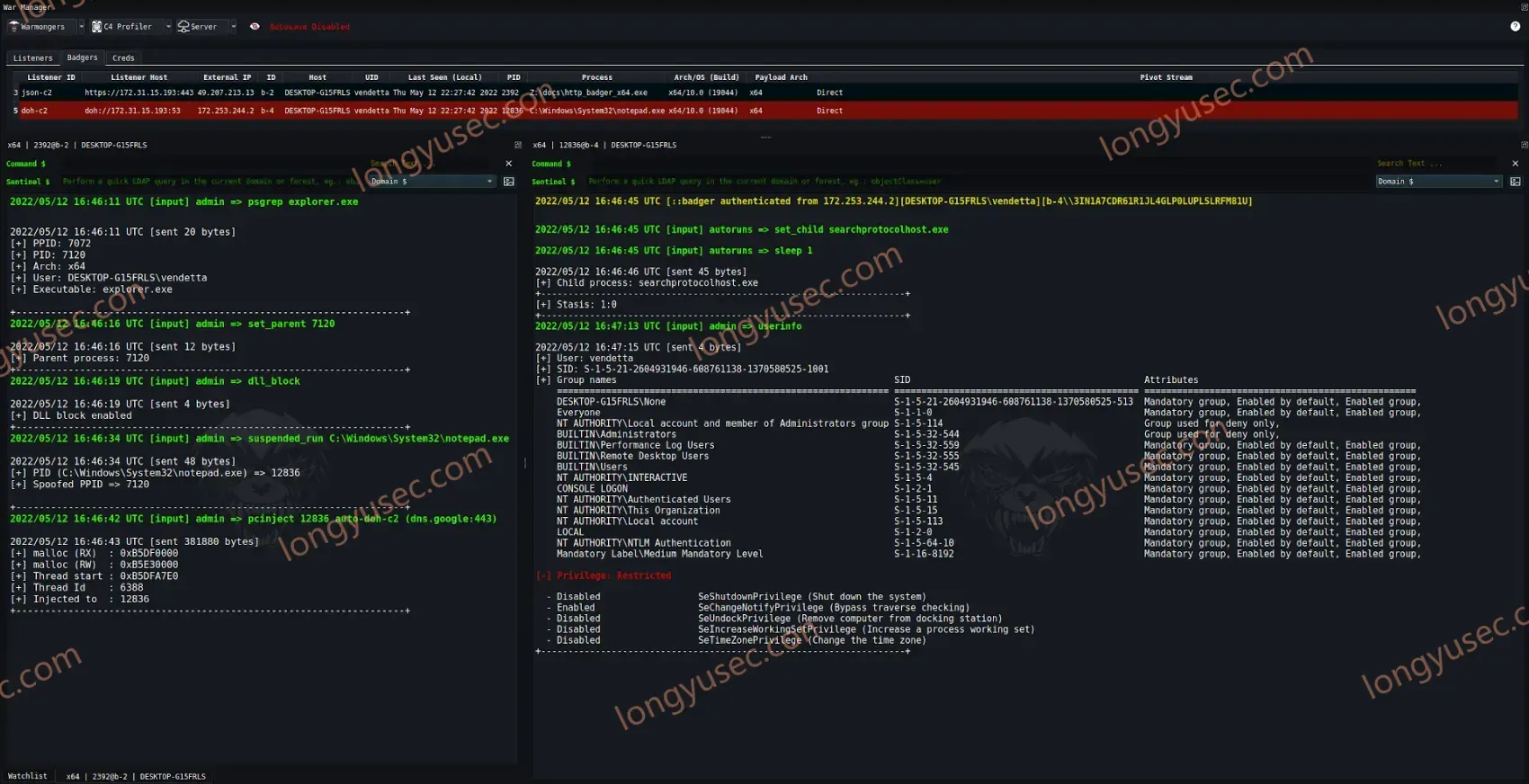Toggle the eye icon beside Autosave Disabled
Screen dimensions: 1529x784
[x=255, y=27]
